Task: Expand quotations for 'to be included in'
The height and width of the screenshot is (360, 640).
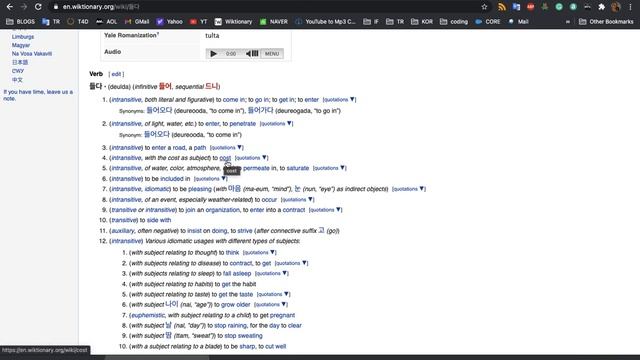Action: pyautogui.click(x=210, y=179)
